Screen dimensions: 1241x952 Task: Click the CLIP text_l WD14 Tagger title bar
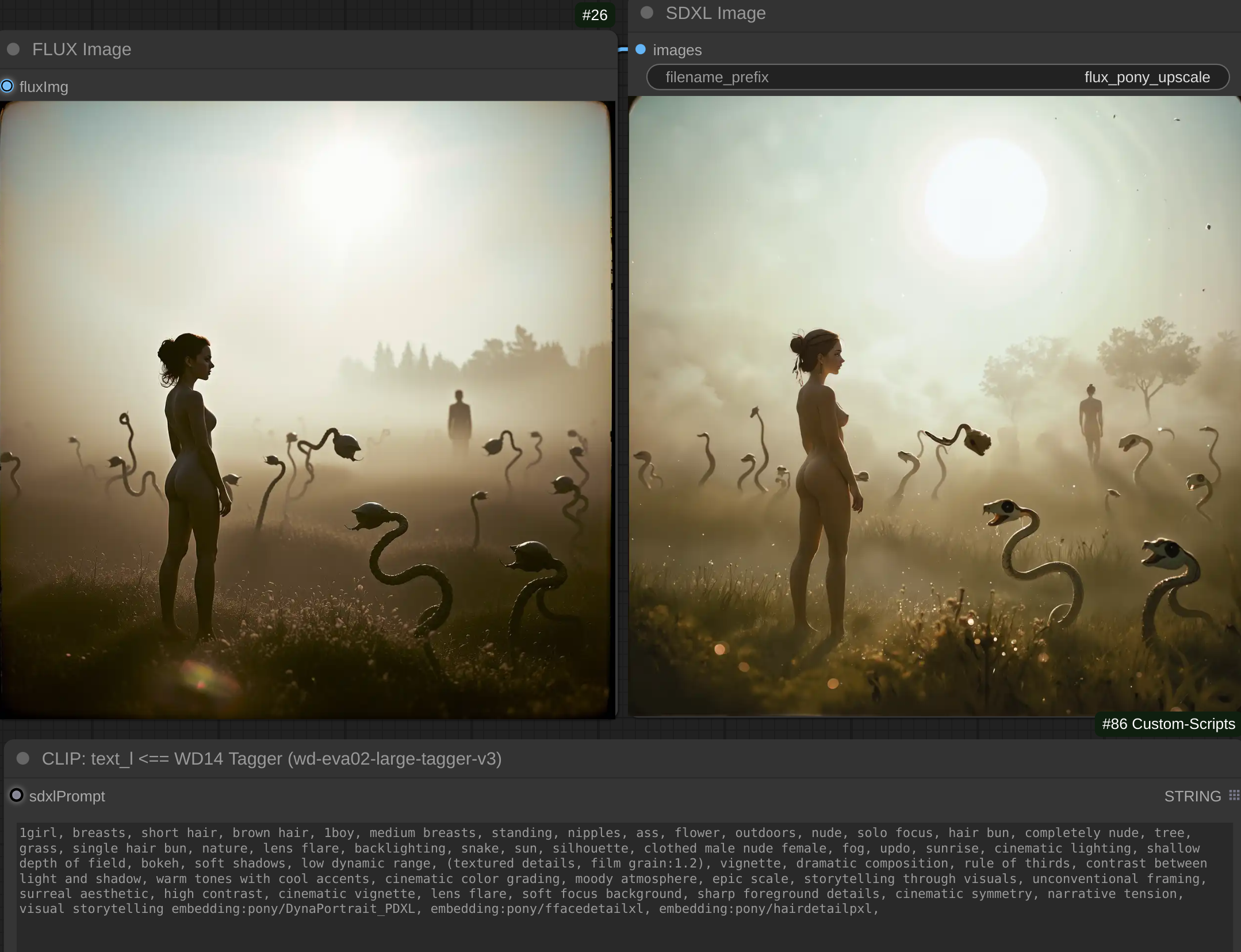tap(271, 758)
